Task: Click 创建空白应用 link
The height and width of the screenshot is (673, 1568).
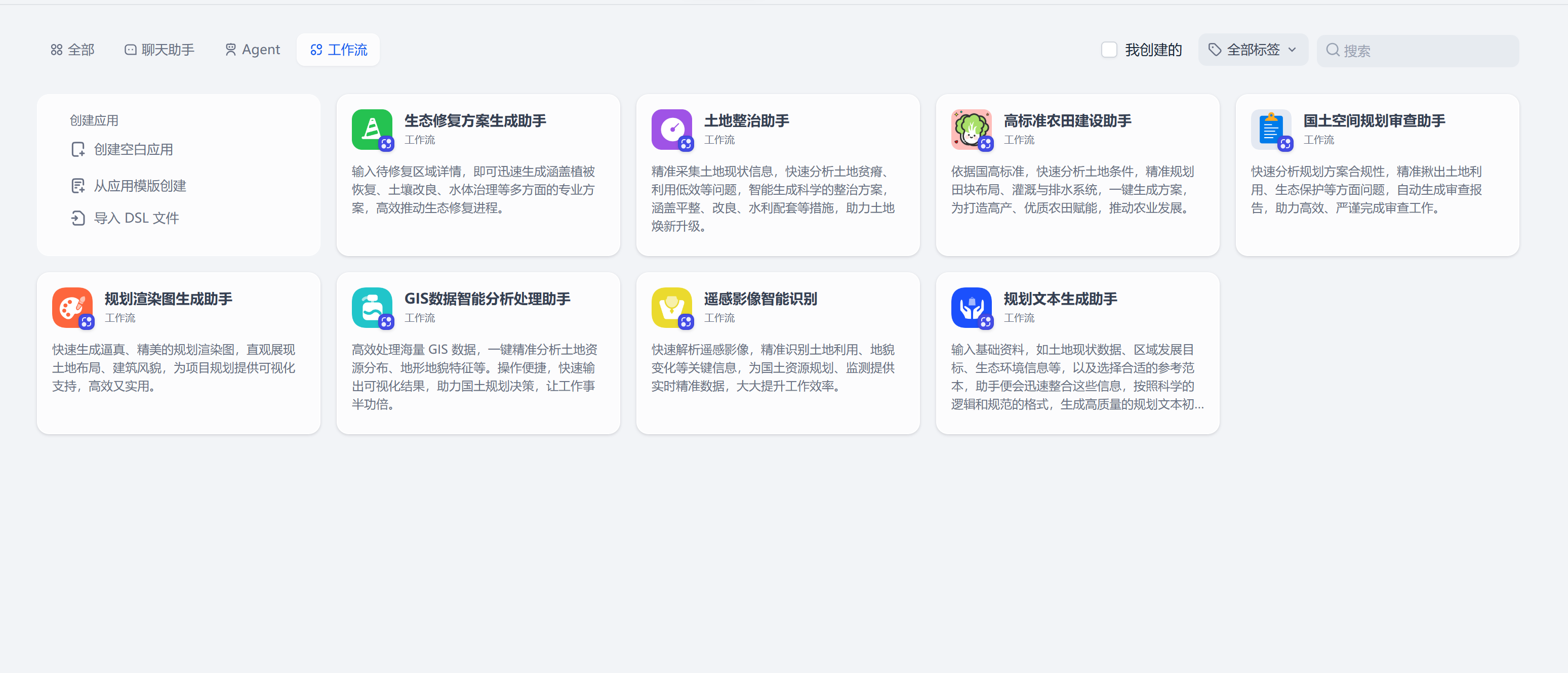Action: coord(132,150)
